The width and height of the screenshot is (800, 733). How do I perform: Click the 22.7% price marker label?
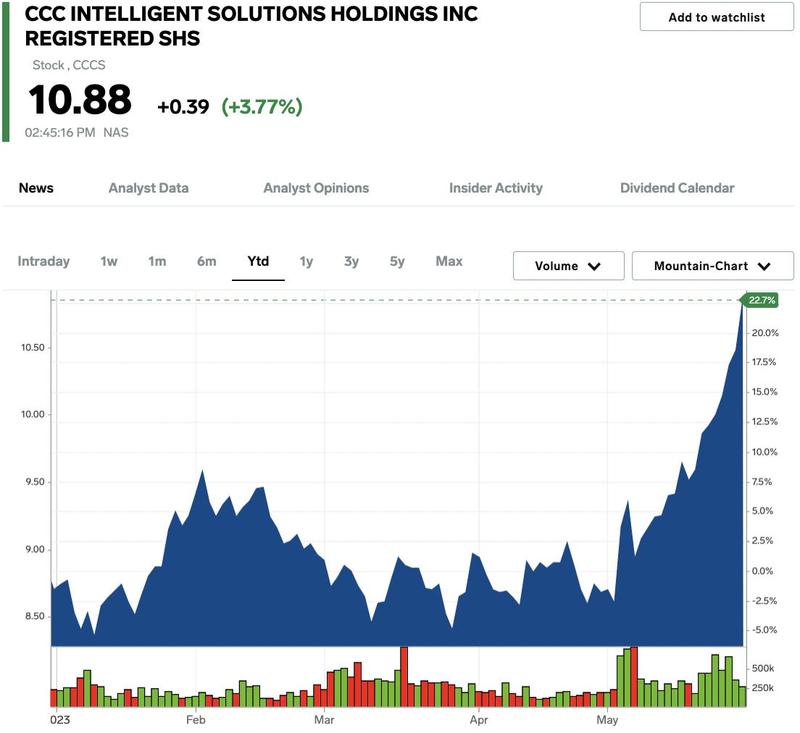tap(761, 300)
